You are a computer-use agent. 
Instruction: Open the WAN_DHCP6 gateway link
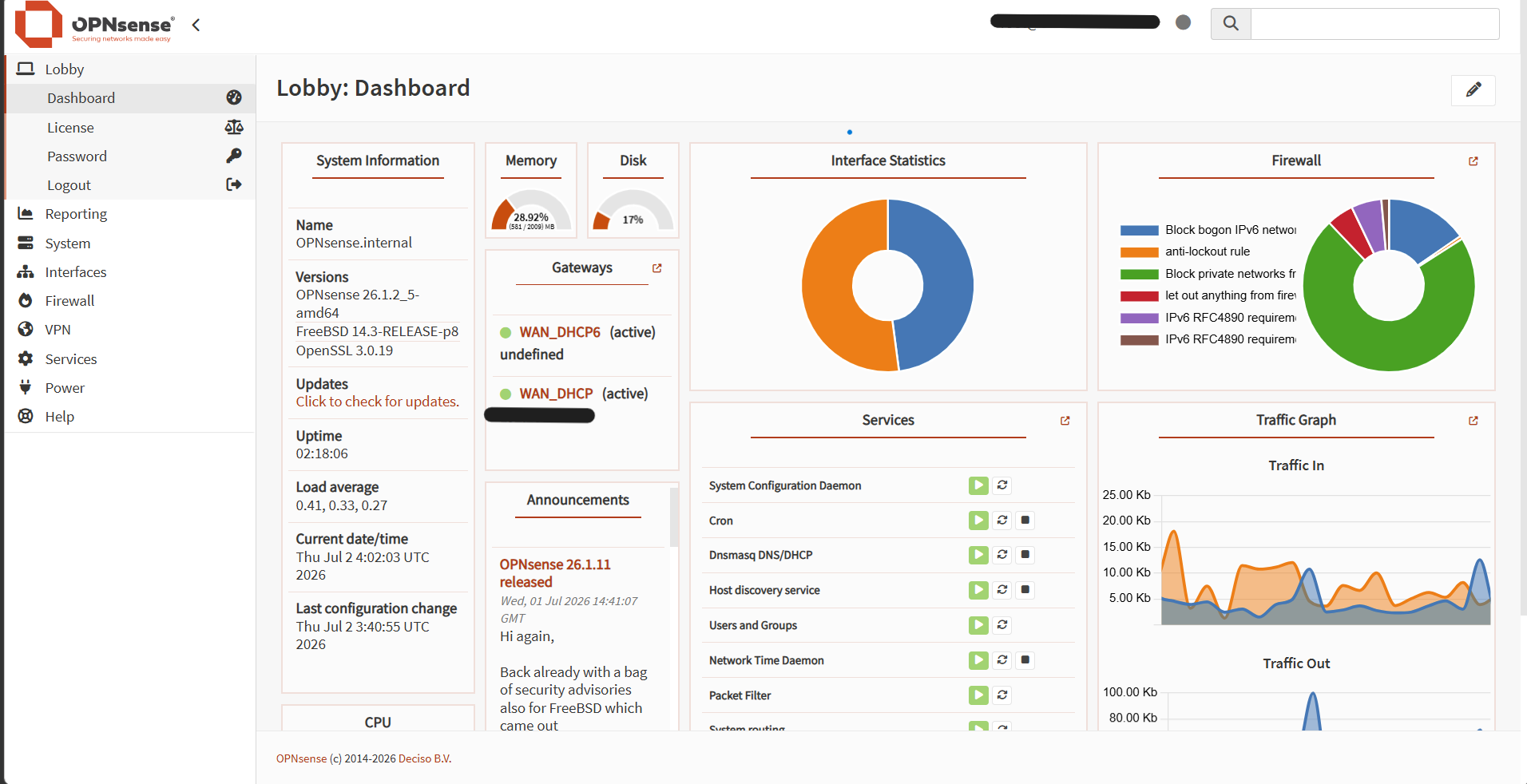560,332
